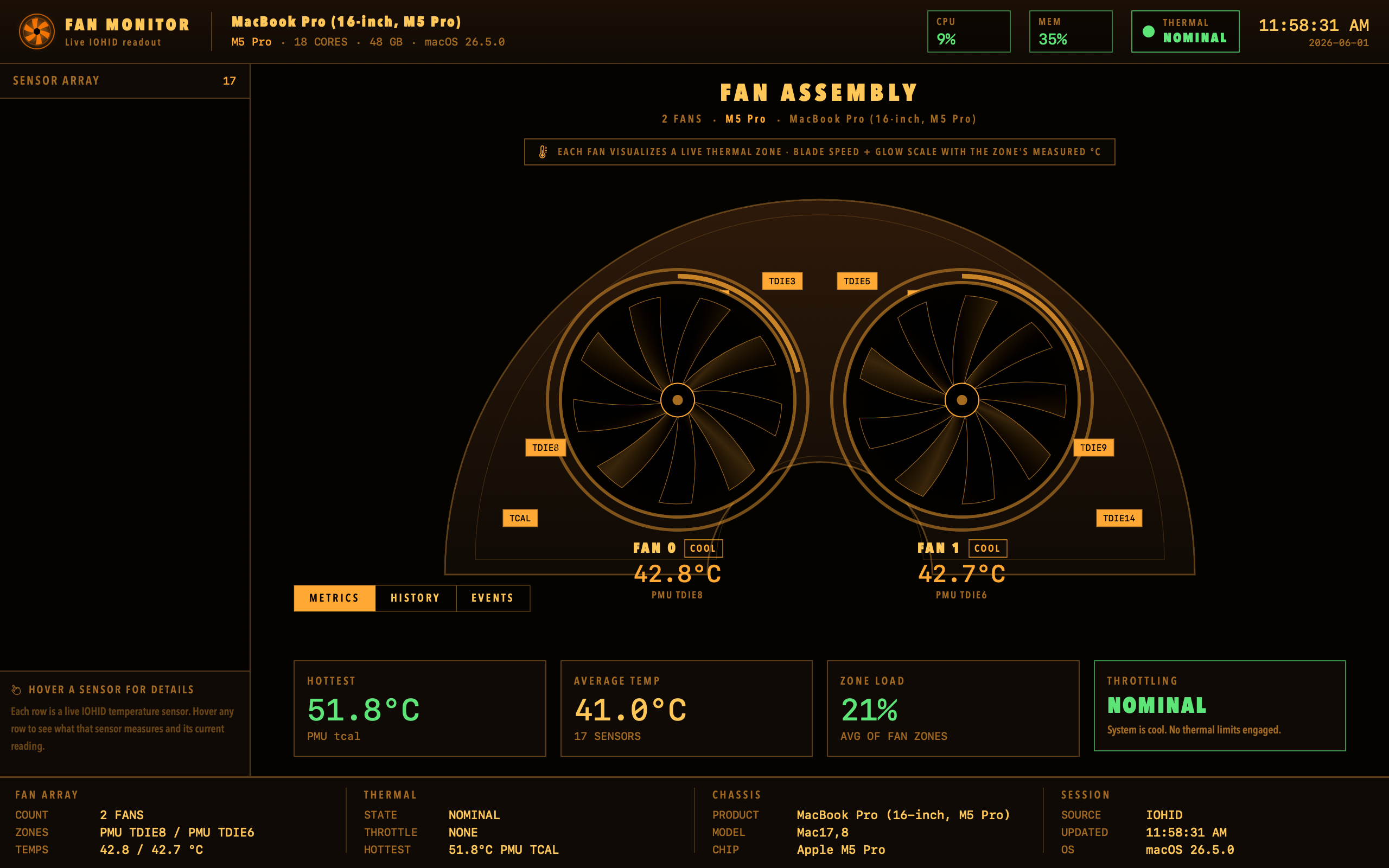
Task: Click the Fan 1 temperature 42.7°C
Action: click(x=961, y=573)
